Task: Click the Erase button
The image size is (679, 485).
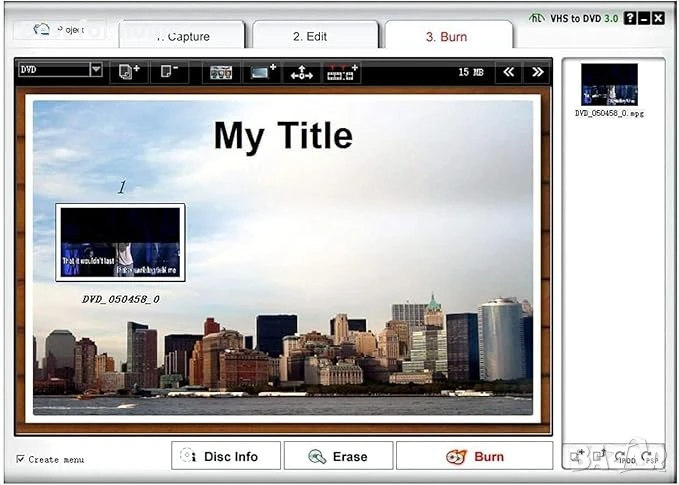Action: [338, 457]
